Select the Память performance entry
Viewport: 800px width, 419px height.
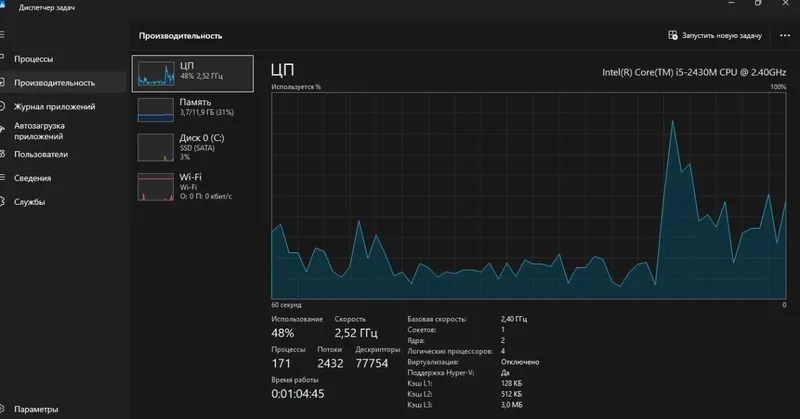point(192,110)
